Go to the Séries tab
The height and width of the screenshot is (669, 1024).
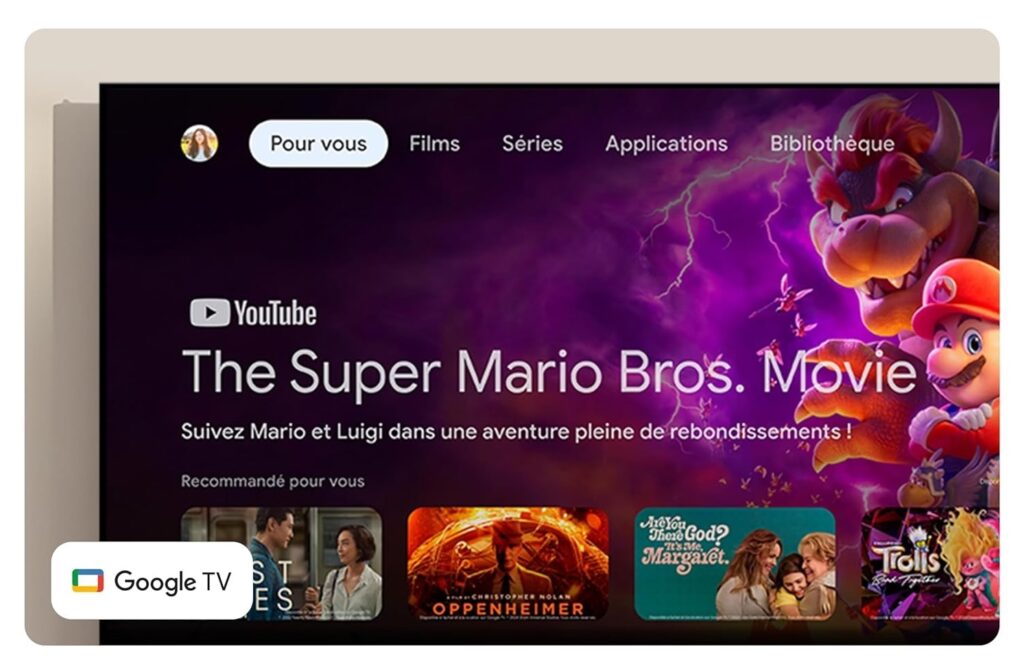532,143
